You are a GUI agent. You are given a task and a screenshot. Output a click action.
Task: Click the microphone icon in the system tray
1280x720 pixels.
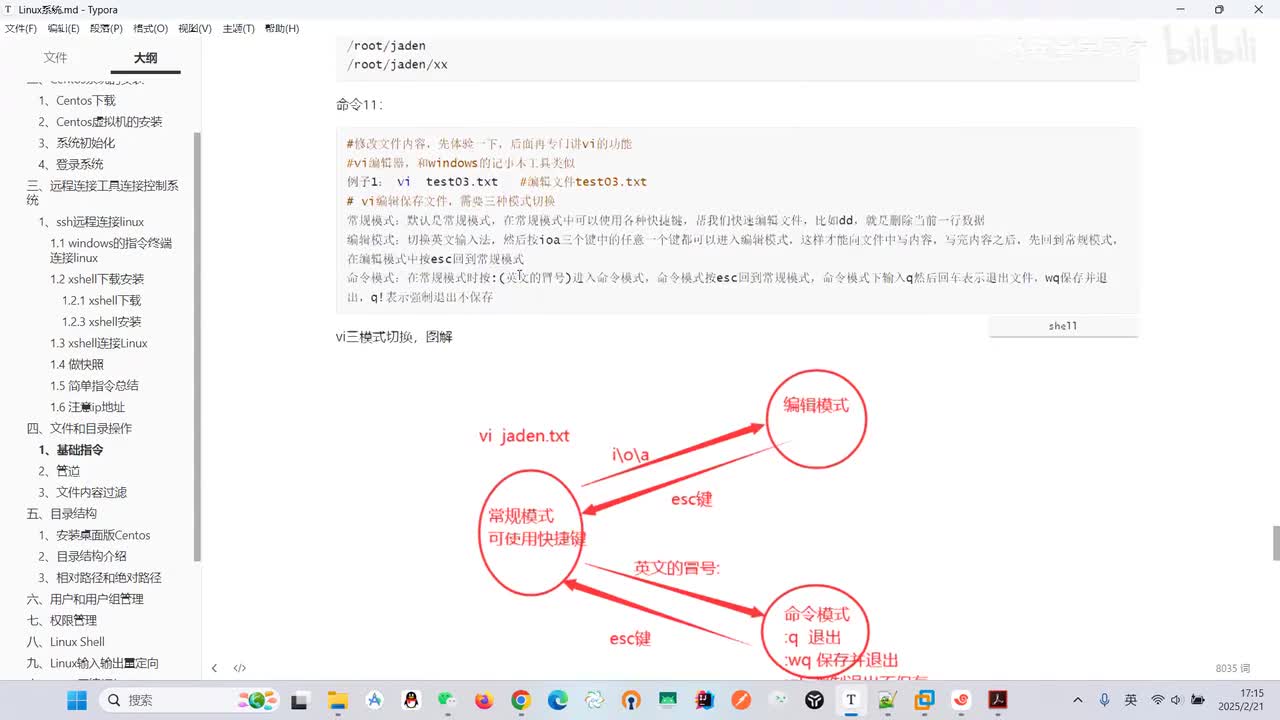1105,700
